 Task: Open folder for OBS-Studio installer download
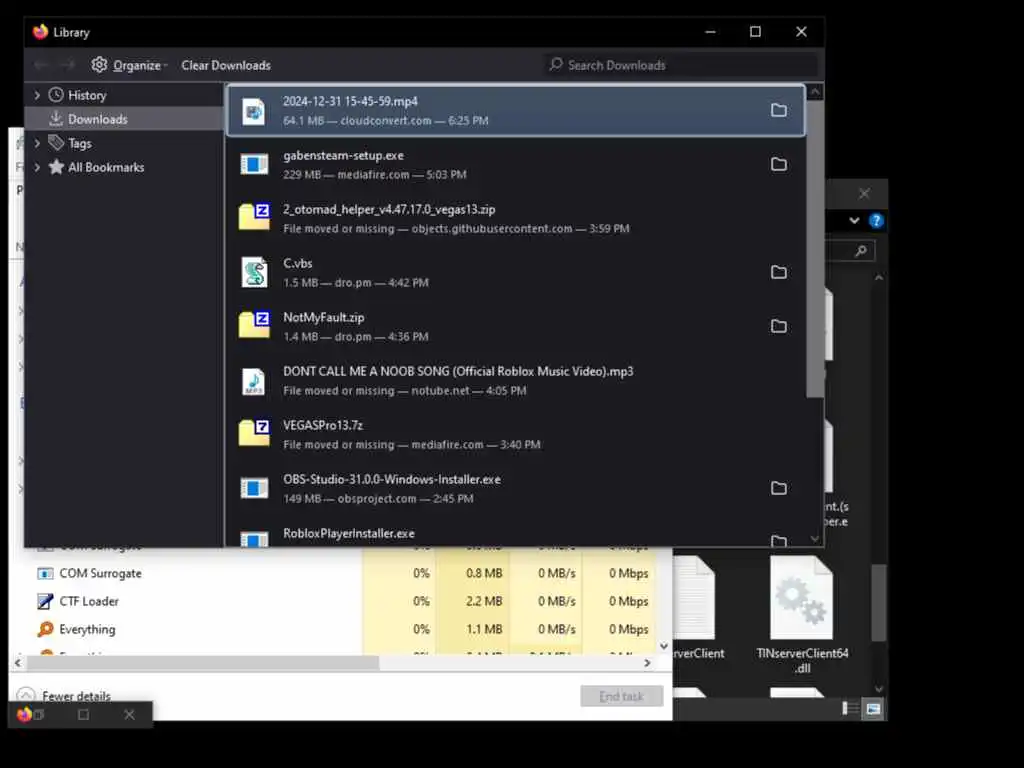pos(778,488)
